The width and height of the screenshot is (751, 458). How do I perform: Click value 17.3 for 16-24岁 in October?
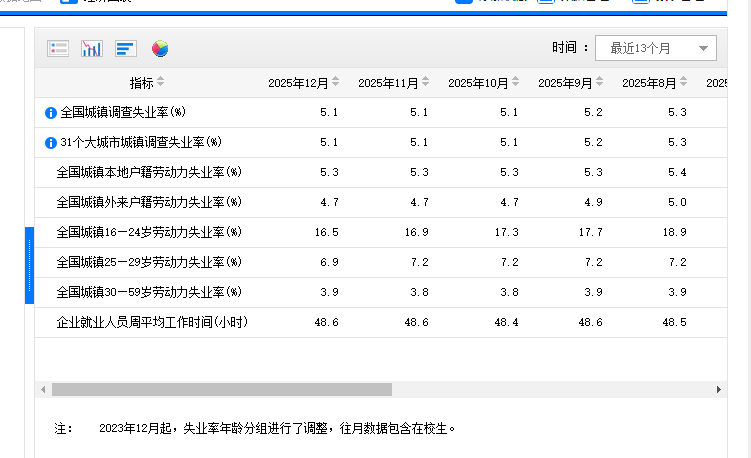506,232
